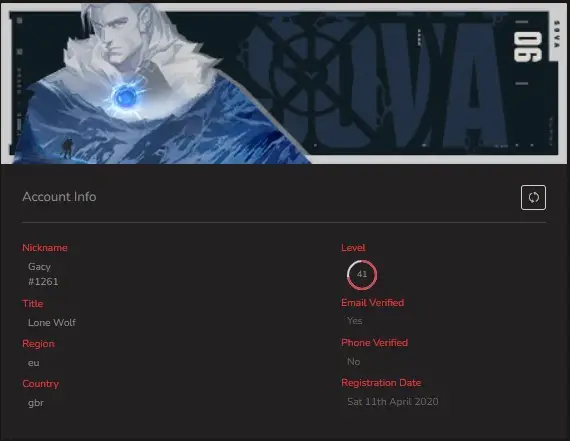570x441 pixels.
Task: Click the refresh account info icon
Action: pyautogui.click(x=533, y=197)
